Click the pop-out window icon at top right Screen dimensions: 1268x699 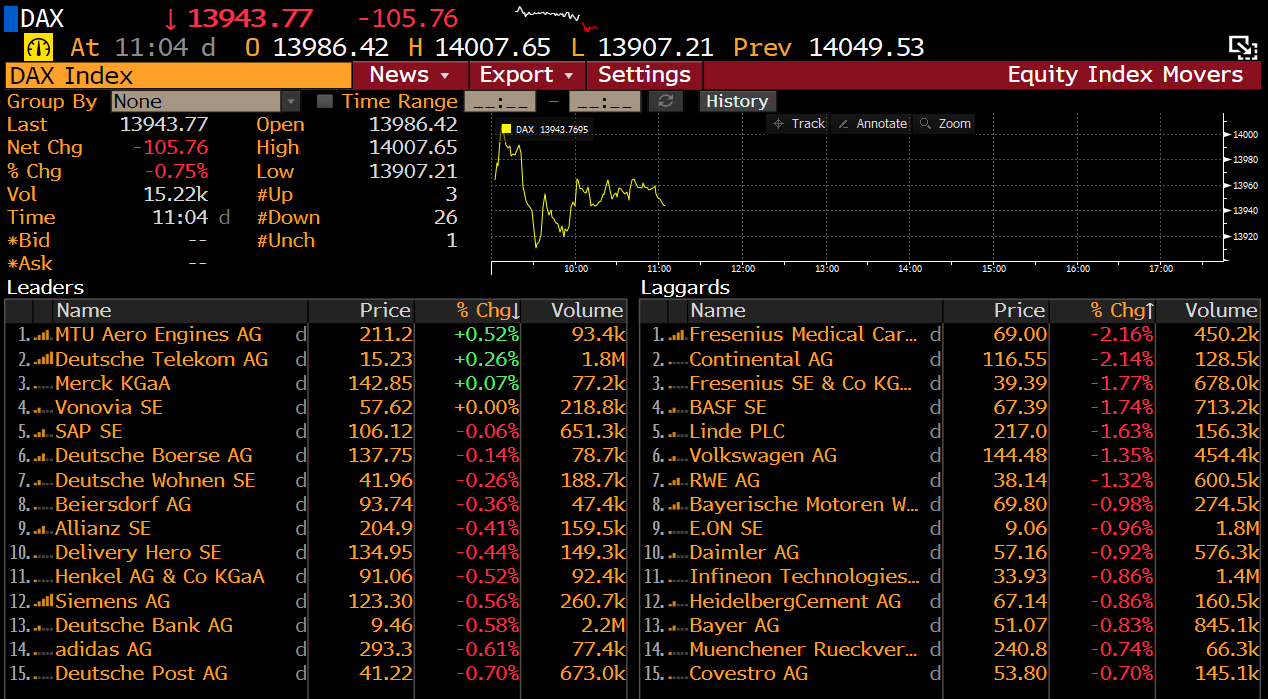1242,47
